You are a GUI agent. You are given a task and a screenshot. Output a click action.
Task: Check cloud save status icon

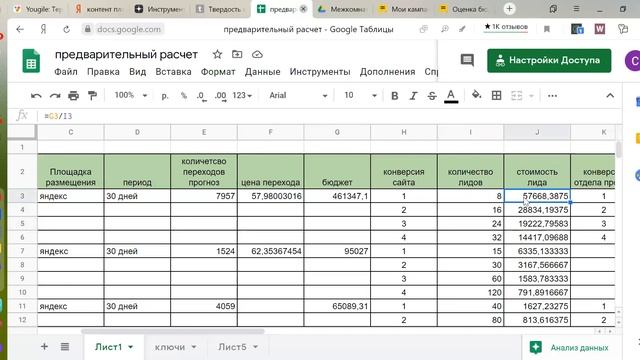(257, 54)
